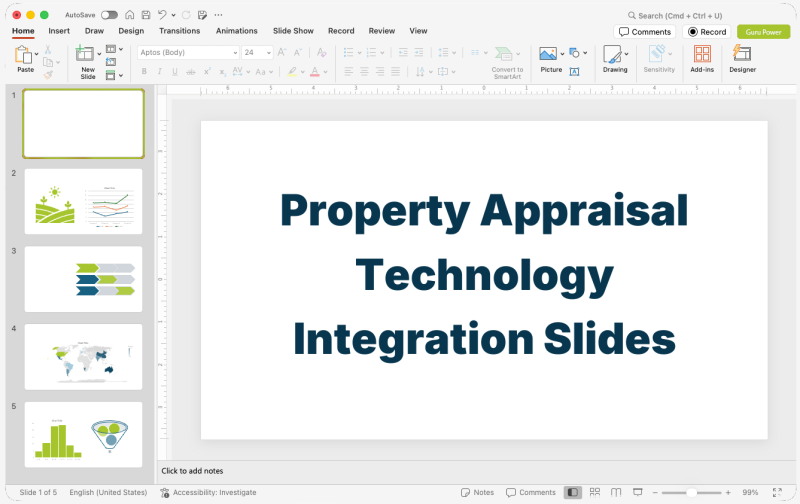800x504 pixels.
Task: Open the Designer pane icon
Action: click(x=742, y=53)
